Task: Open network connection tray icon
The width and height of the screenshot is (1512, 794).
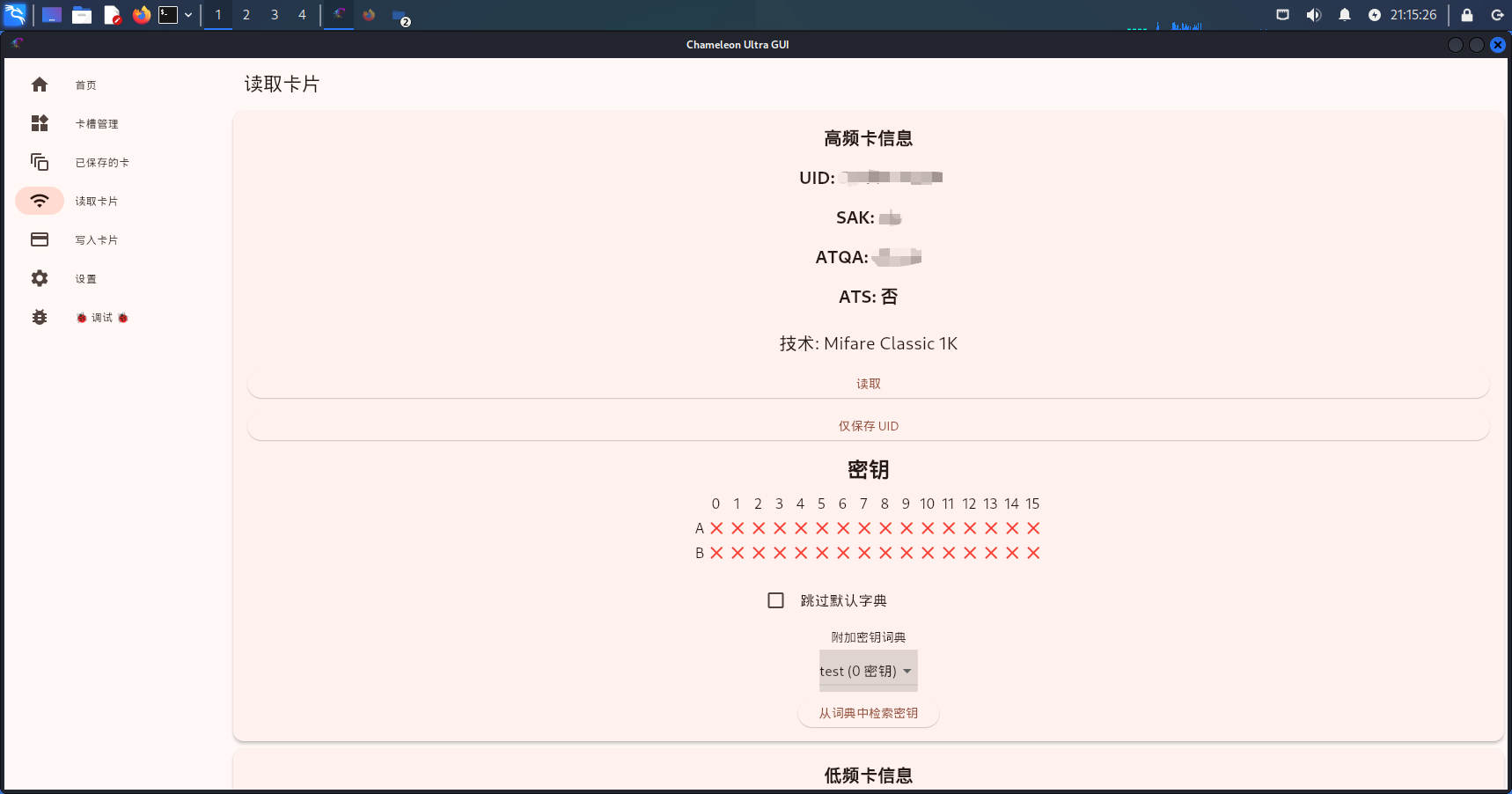Action: pyautogui.click(x=1283, y=15)
